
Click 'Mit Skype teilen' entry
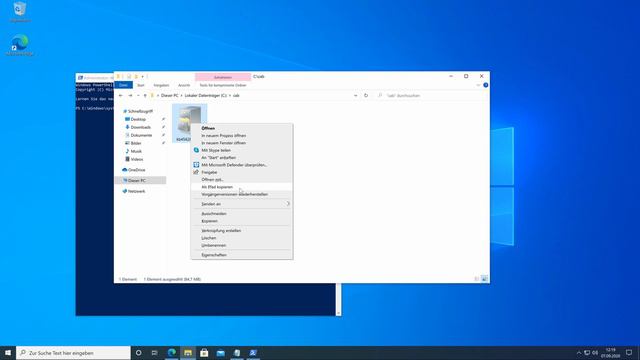tap(216, 150)
